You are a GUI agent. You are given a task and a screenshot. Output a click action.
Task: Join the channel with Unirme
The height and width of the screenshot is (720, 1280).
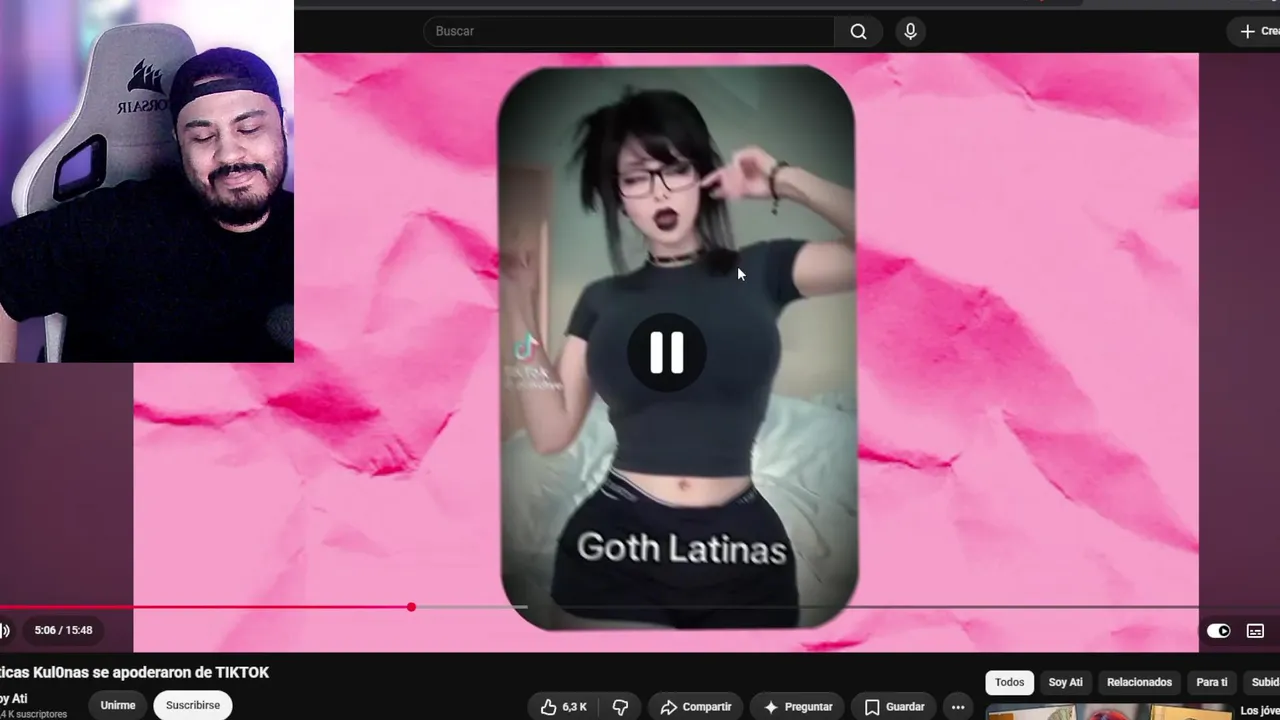[117, 705]
